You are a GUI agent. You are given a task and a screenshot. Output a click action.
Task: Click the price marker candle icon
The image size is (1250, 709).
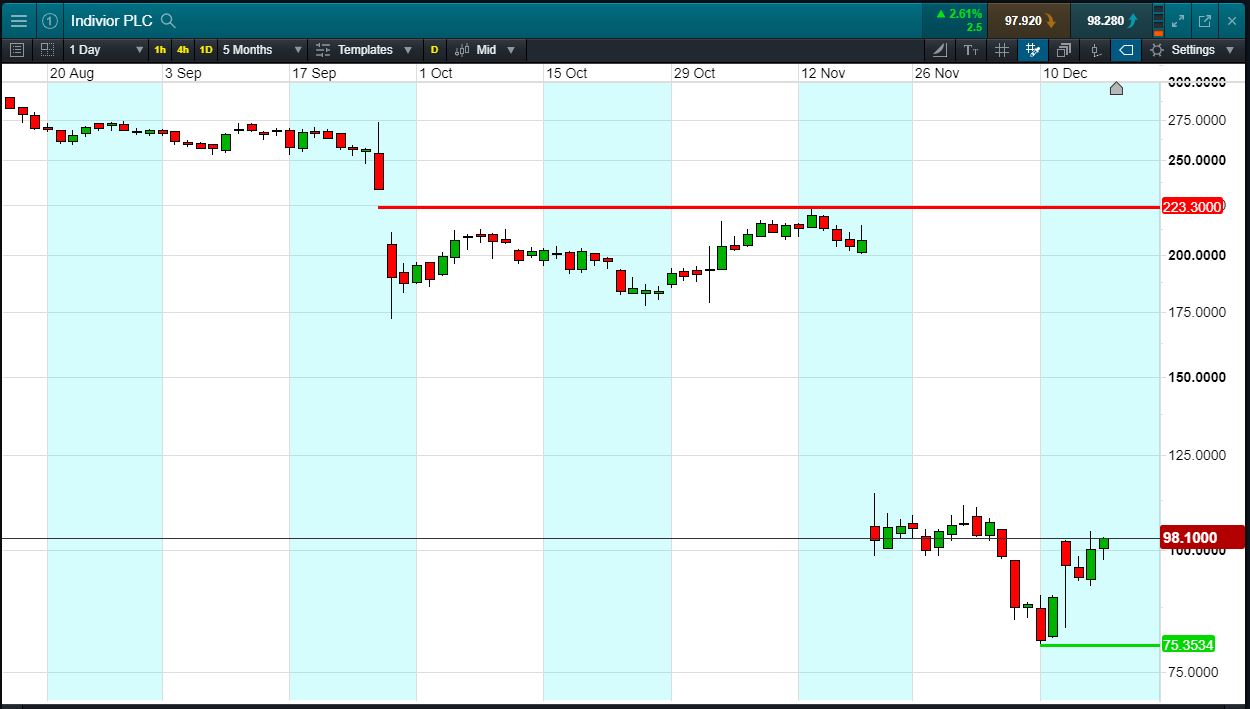pos(1096,49)
